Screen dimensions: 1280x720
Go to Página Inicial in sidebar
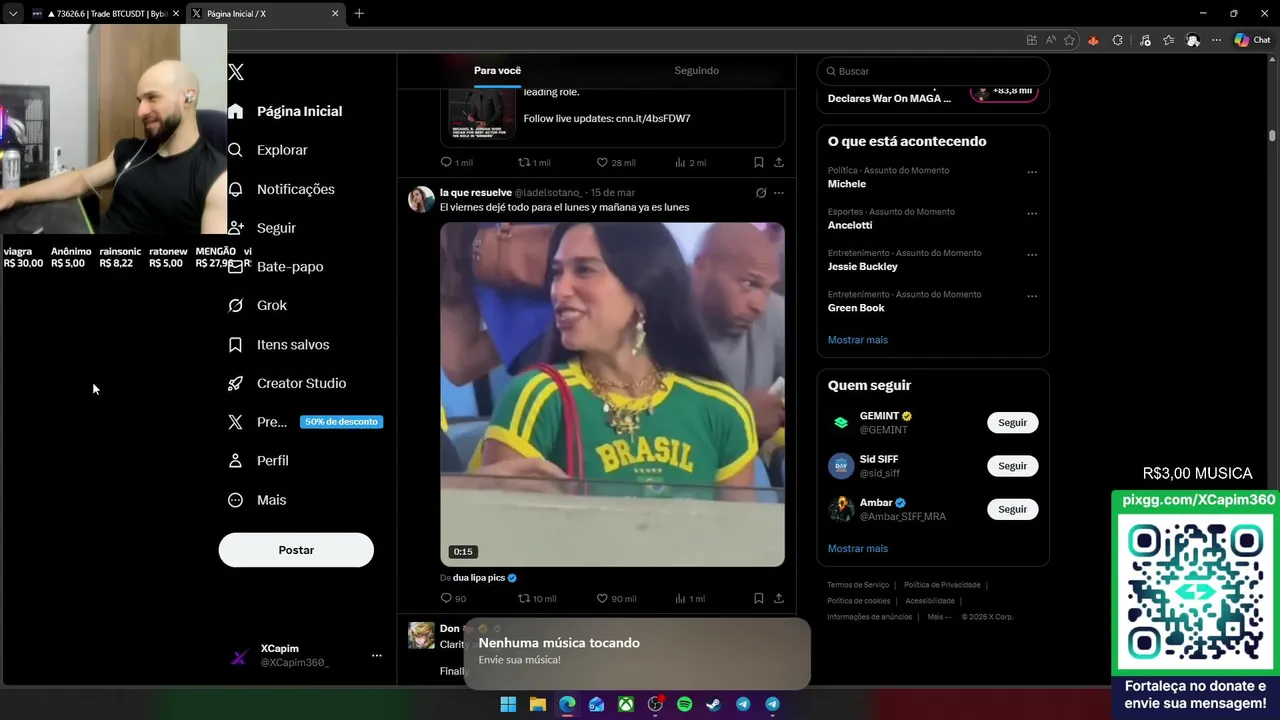(x=285, y=111)
